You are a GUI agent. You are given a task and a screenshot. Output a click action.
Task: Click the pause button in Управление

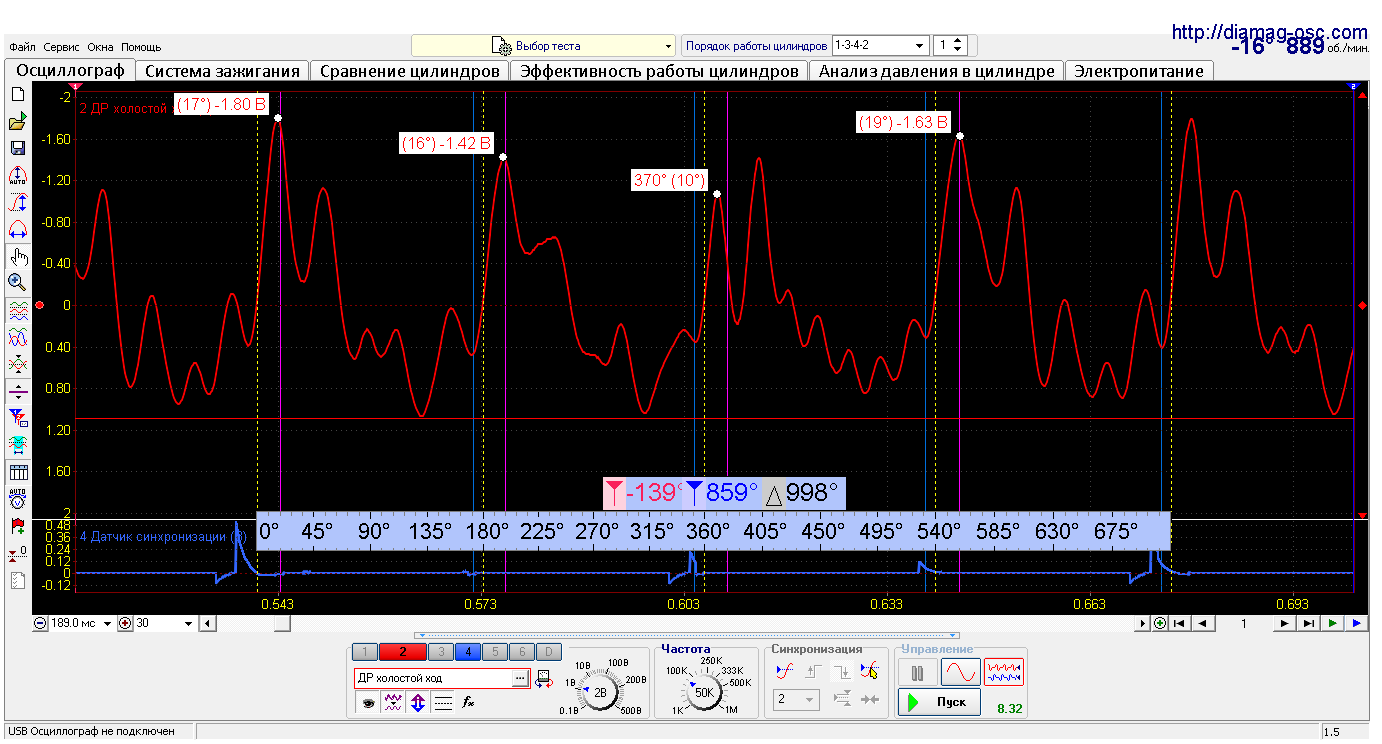click(917, 672)
